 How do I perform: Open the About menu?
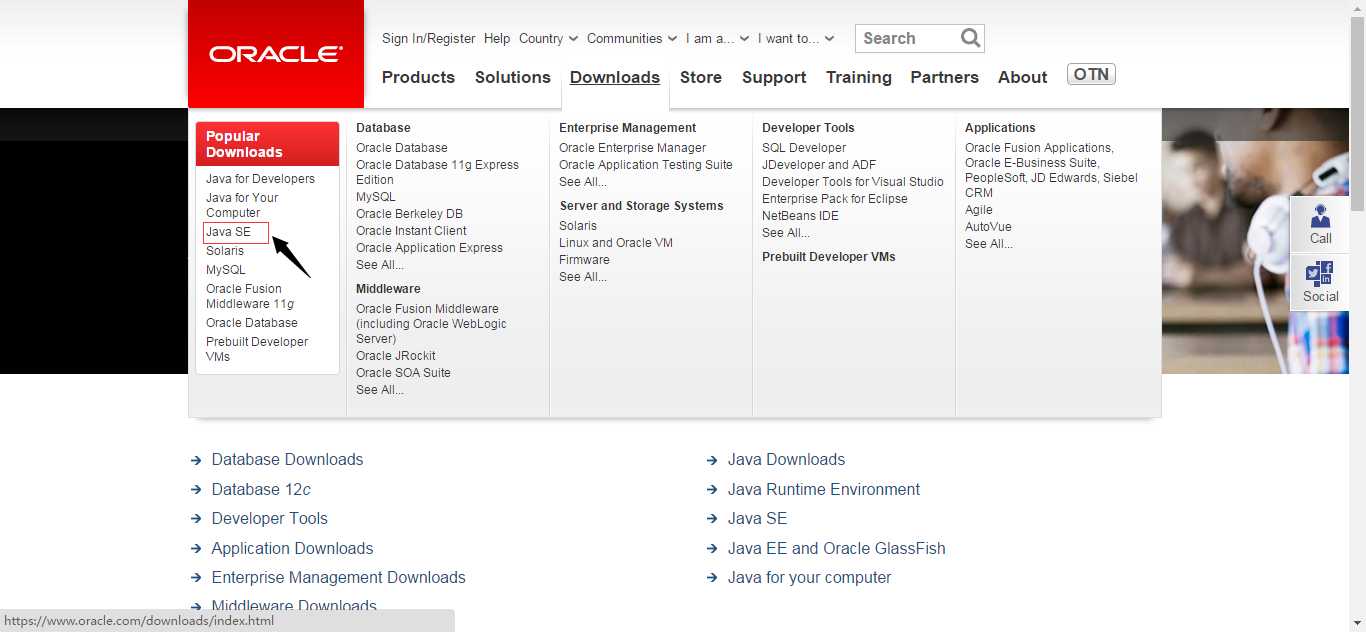(x=1022, y=77)
